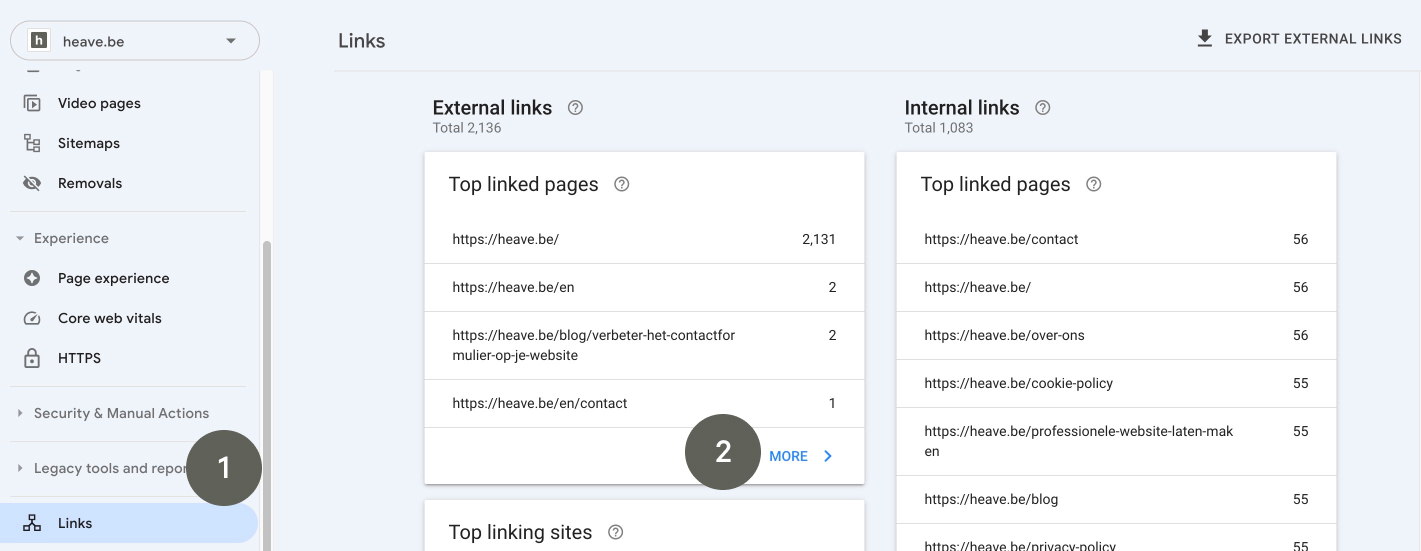1421x551 pixels.
Task: Click the sidebar vertical scrollbar
Action: [266, 396]
